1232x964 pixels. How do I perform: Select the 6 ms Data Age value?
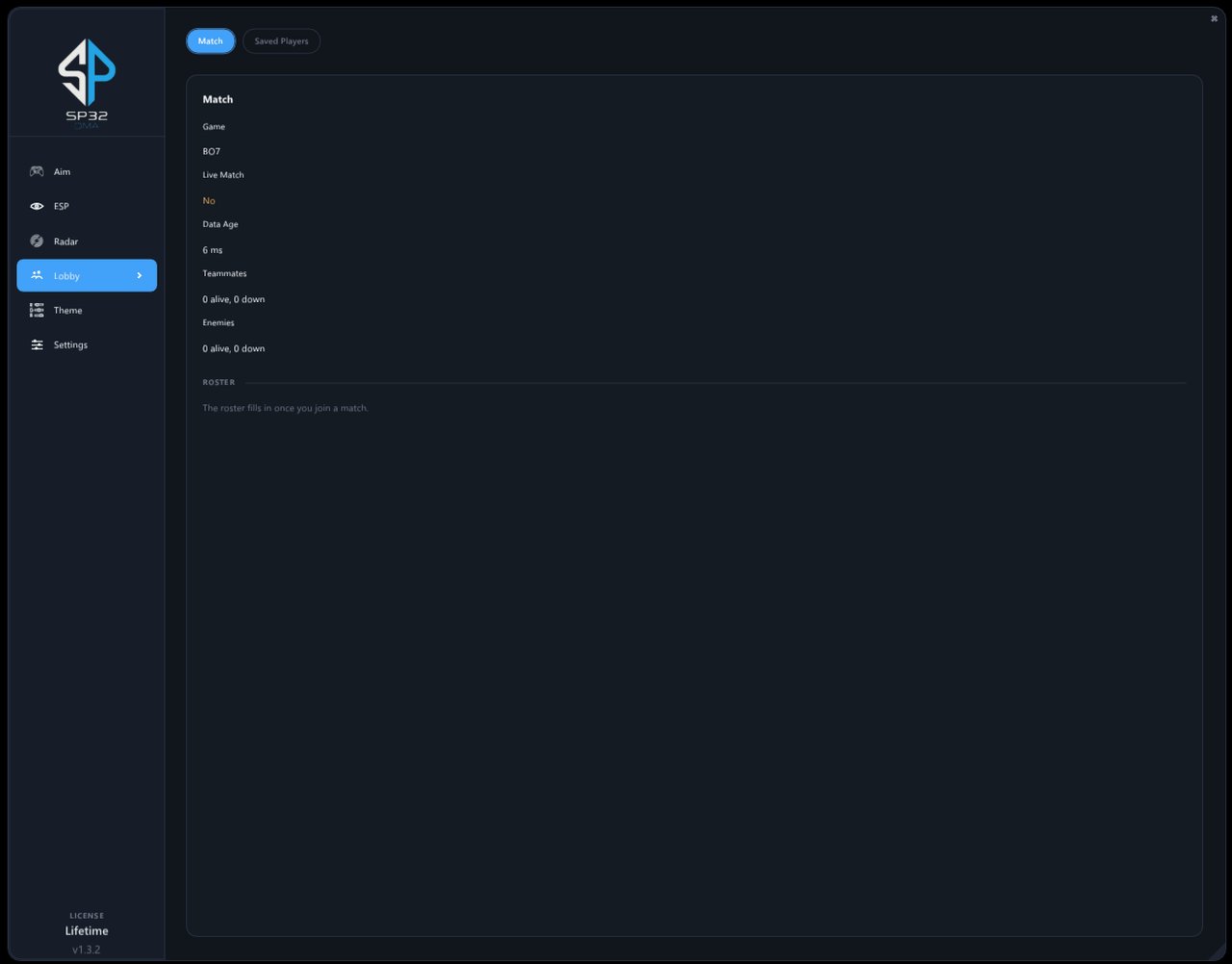click(x=213, y=250)
